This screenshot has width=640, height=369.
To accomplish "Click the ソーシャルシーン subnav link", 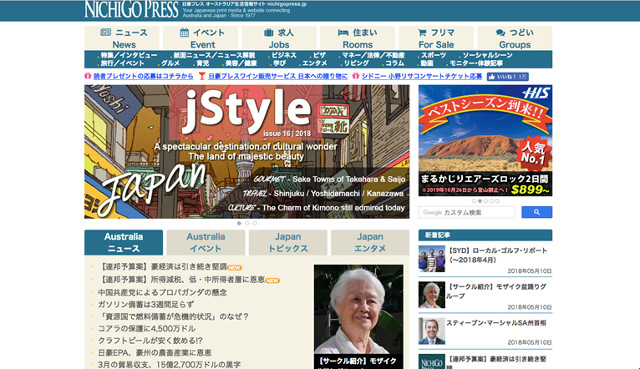I will pyautogui.click(x=487, y=55).
